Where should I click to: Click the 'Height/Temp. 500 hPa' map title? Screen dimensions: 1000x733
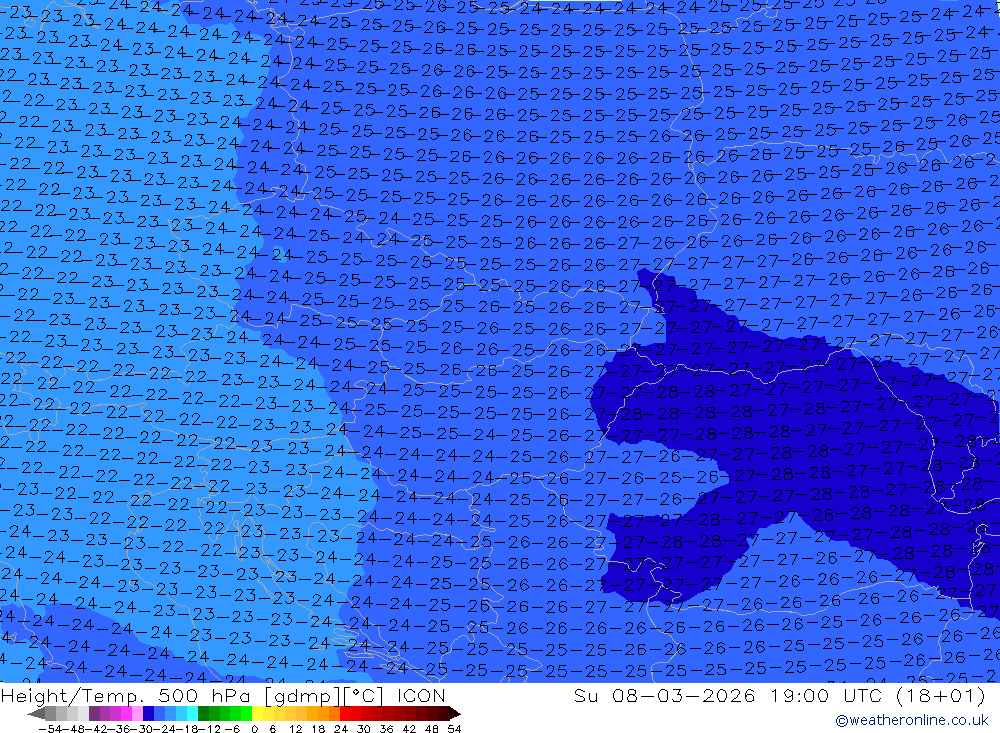click(127, 695)
